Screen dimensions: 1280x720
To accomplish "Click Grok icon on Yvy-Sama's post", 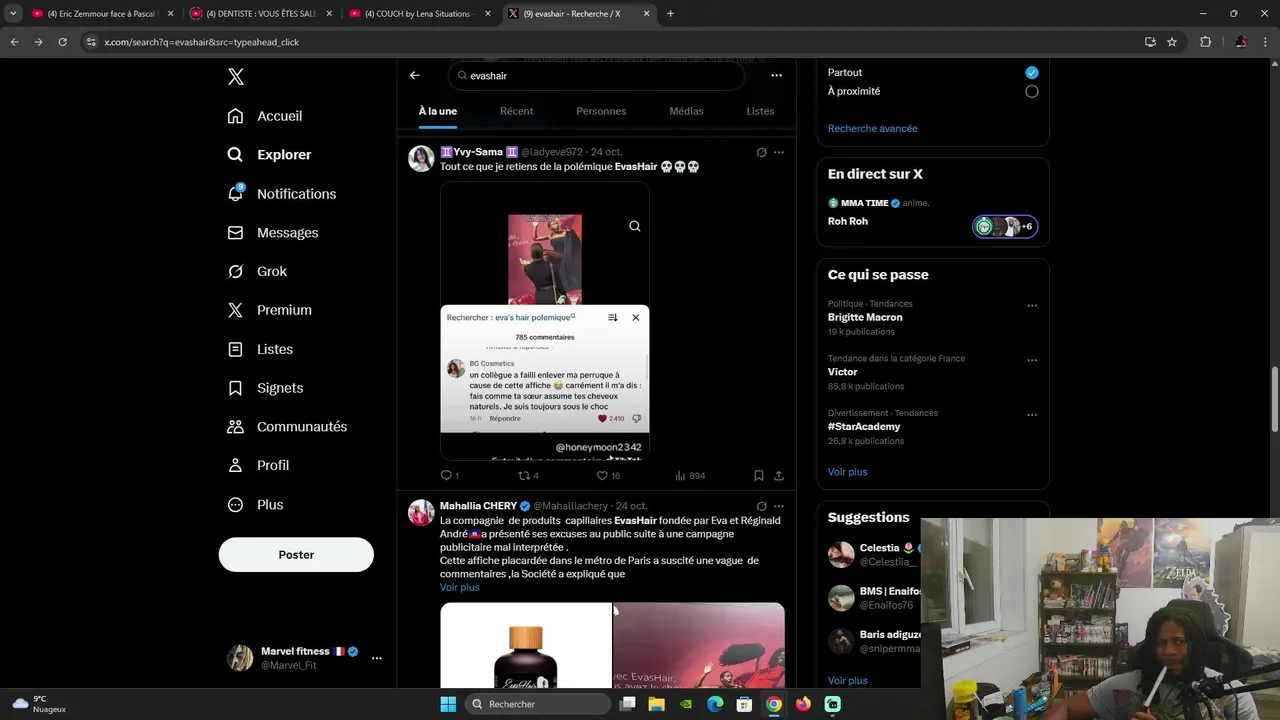I will click(761, 152).
